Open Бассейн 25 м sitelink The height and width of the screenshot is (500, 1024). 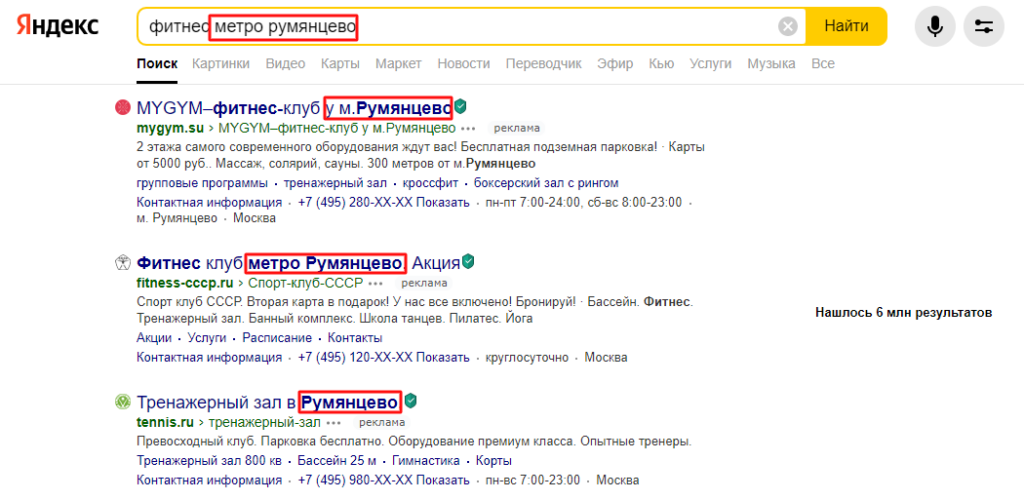tap(336, 461)
